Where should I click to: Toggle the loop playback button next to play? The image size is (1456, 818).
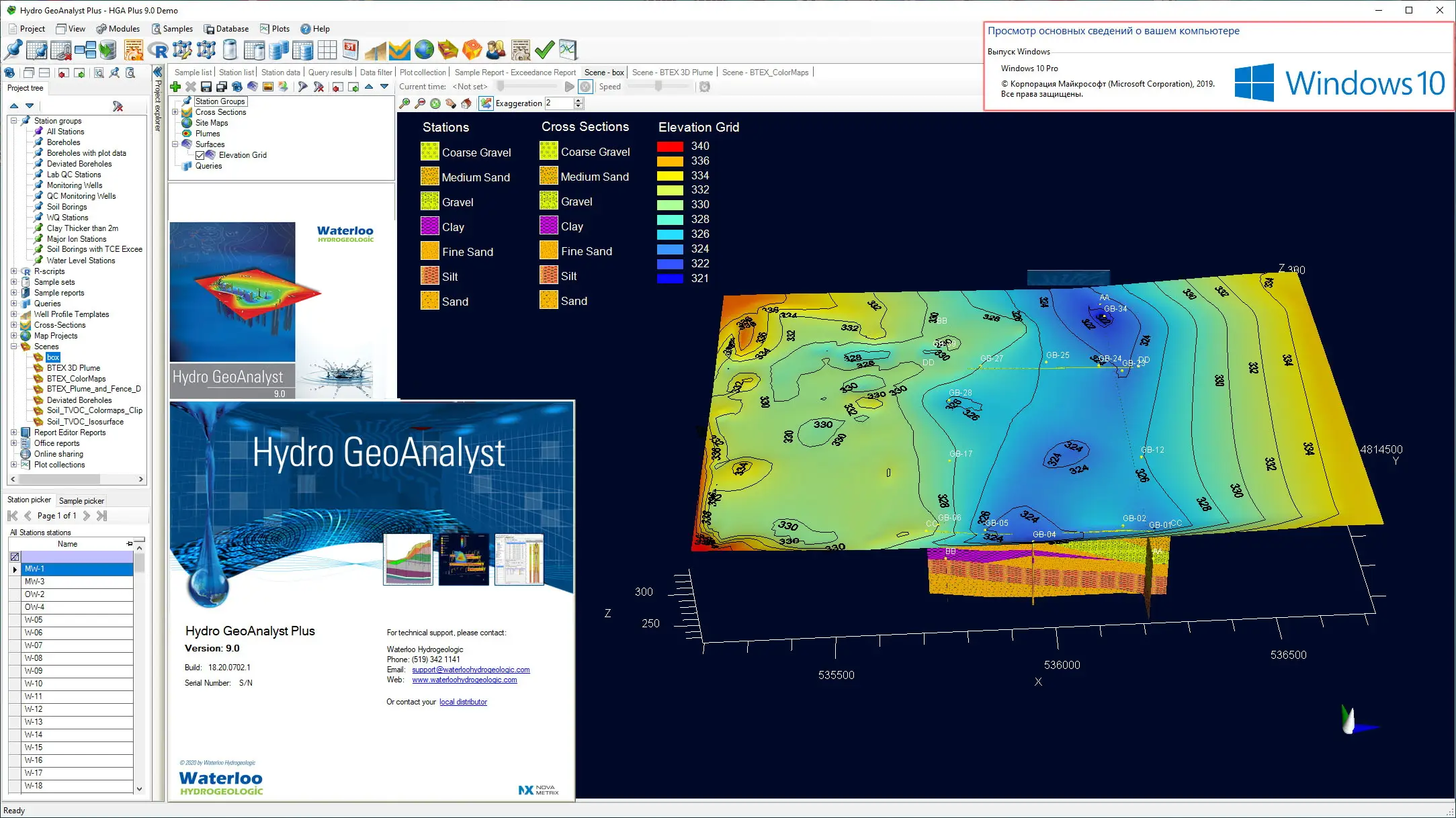(x=585, y=87)
